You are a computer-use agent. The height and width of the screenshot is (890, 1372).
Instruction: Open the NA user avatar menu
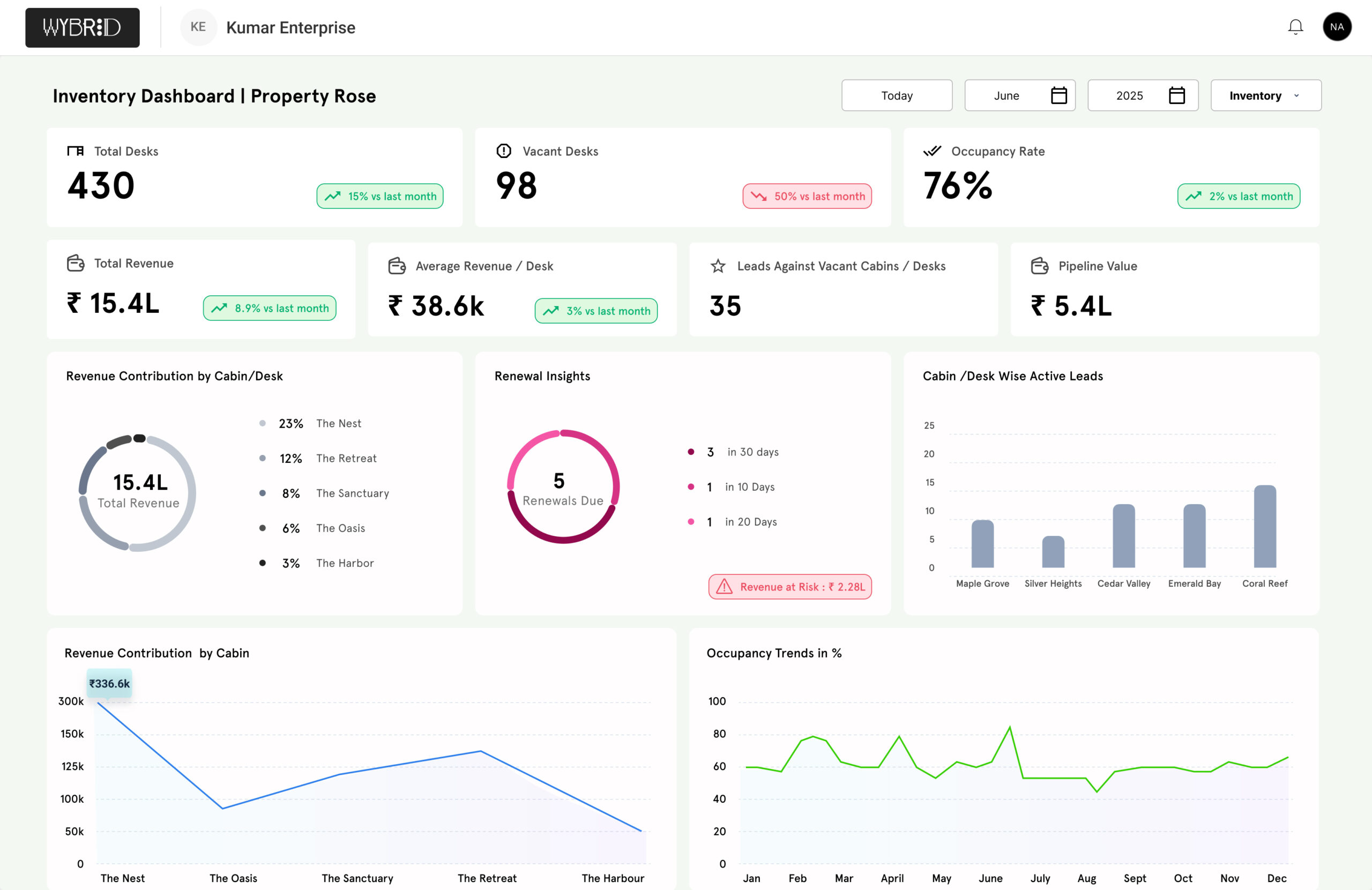click(x=1337, y=27)
